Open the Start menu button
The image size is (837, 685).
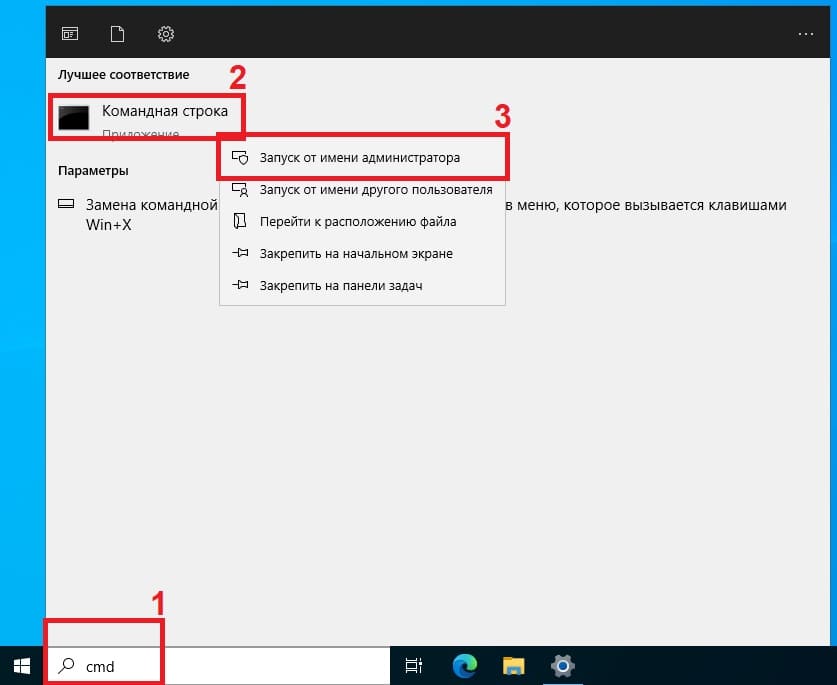pos(20,665)
